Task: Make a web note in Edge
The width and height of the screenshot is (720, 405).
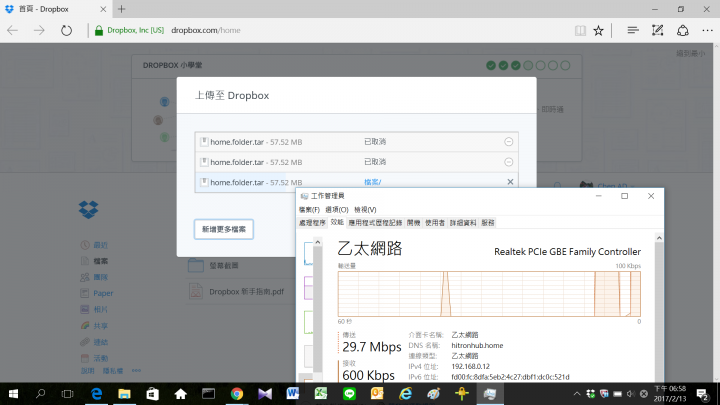Action: coord(658,30)
